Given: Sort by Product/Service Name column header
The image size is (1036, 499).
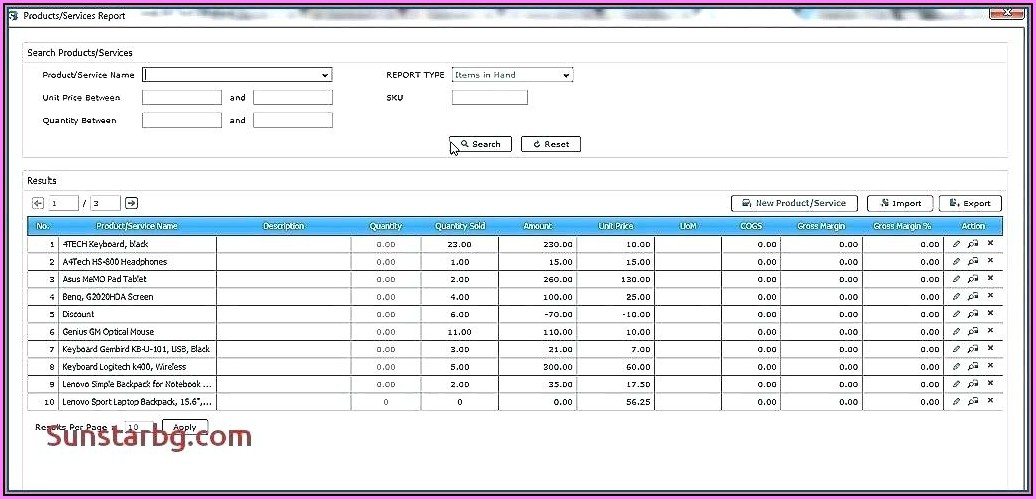Looking at the screenshot, I should pos(136,226).
